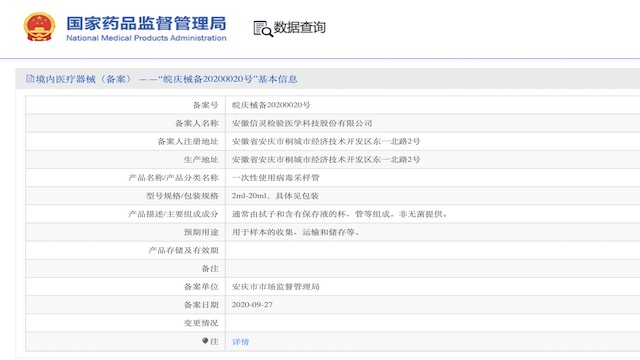Open the 详情 link

pos(240,342)
